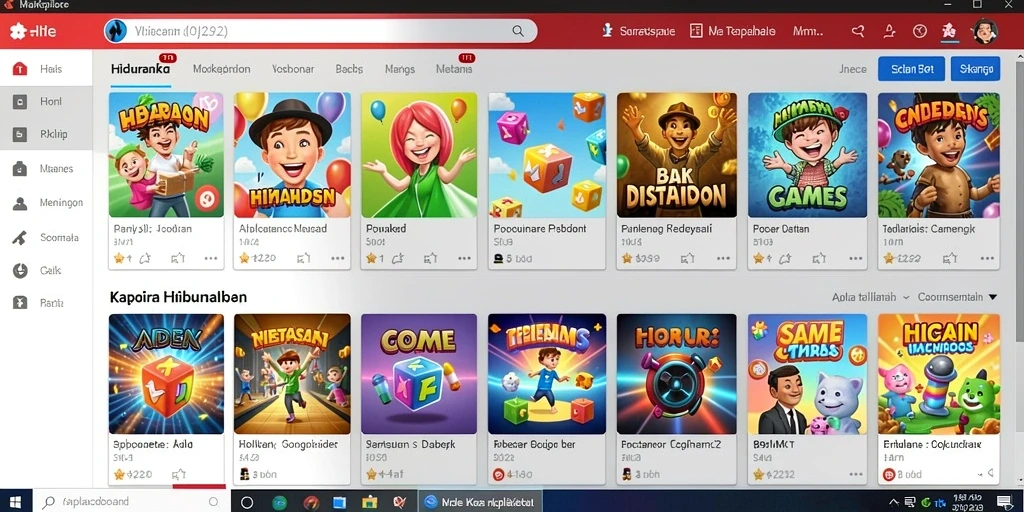The height and width of the screenshot is (512, 1024).
Task: Click the title 'Fobecar Boupe ber'
Action: point(534,445)
